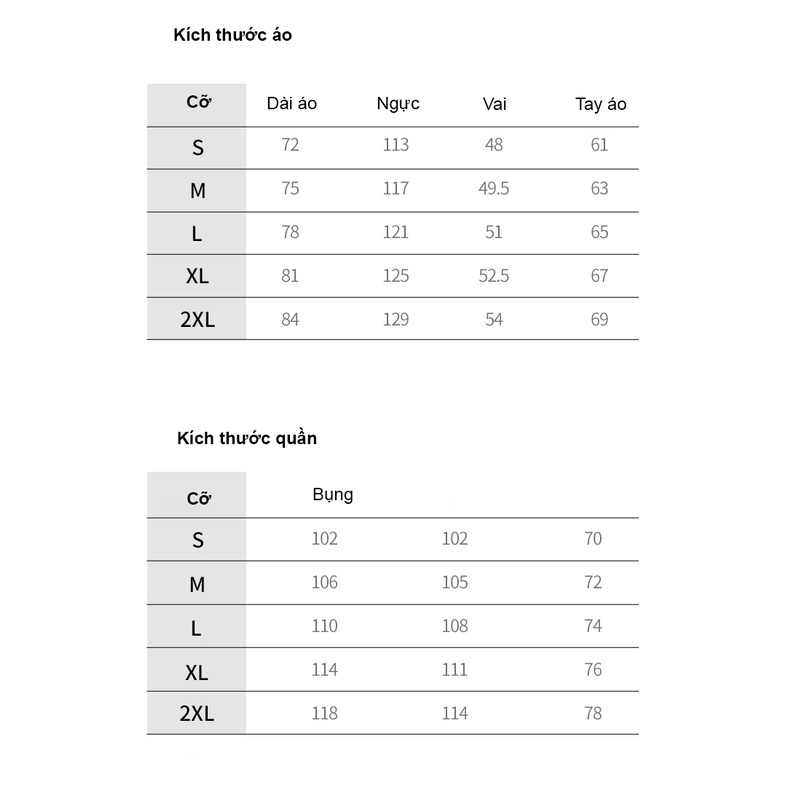Select the 'Vai' column header
790x790 pixels.
pyautogui.click(x=494, y=104)
